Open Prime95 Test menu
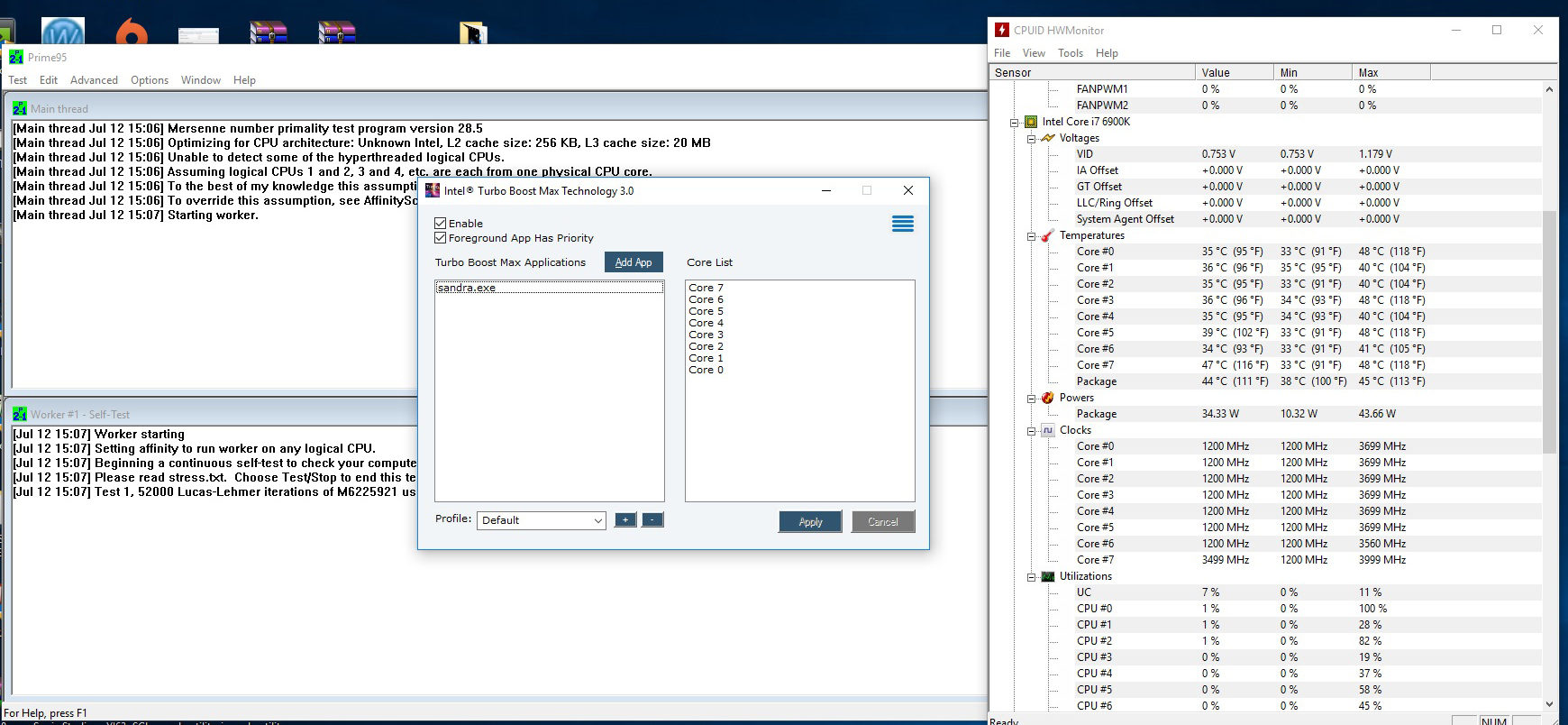Image resolution: width=1568 pixels, height=725 pixels. [x=18, y=80]
